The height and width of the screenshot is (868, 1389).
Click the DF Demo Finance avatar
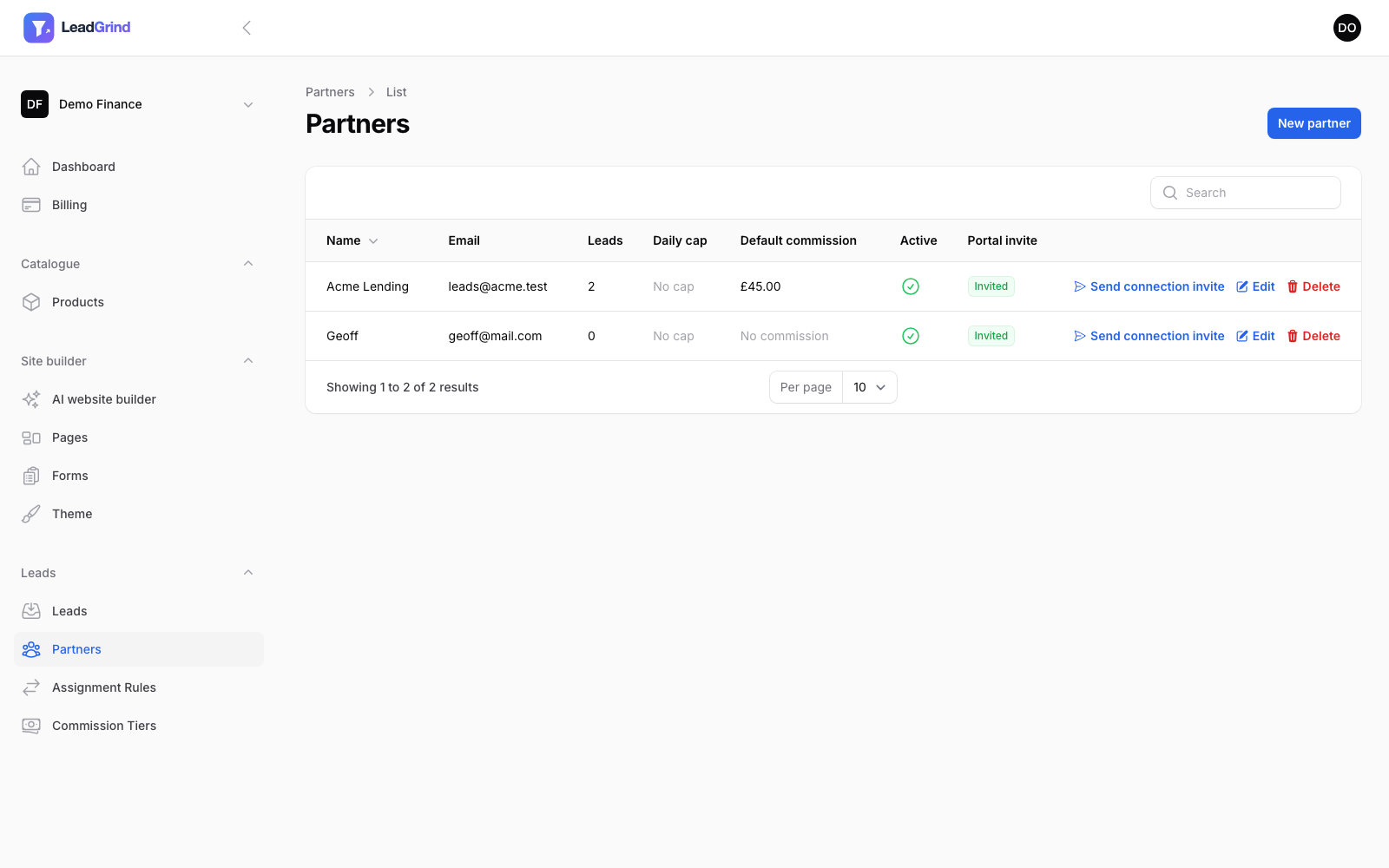tap(35, 104)
